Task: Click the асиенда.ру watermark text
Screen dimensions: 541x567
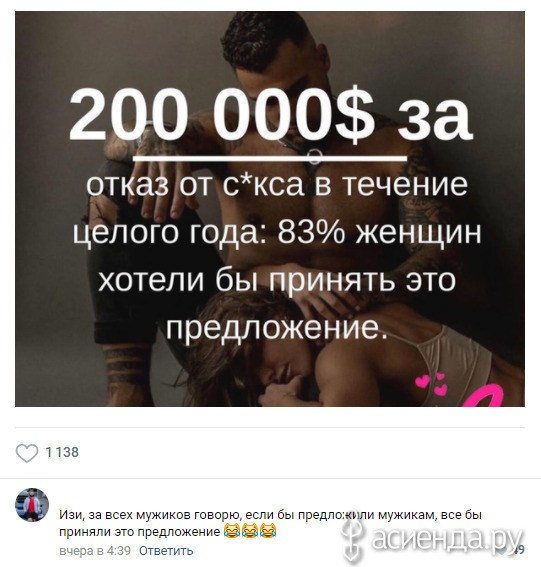Action: [447, 539]
